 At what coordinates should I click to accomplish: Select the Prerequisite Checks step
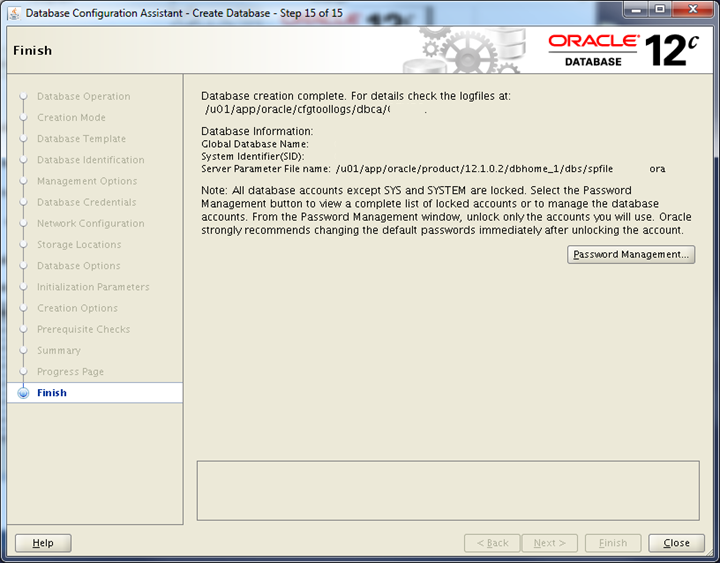[x=84, y=329]
